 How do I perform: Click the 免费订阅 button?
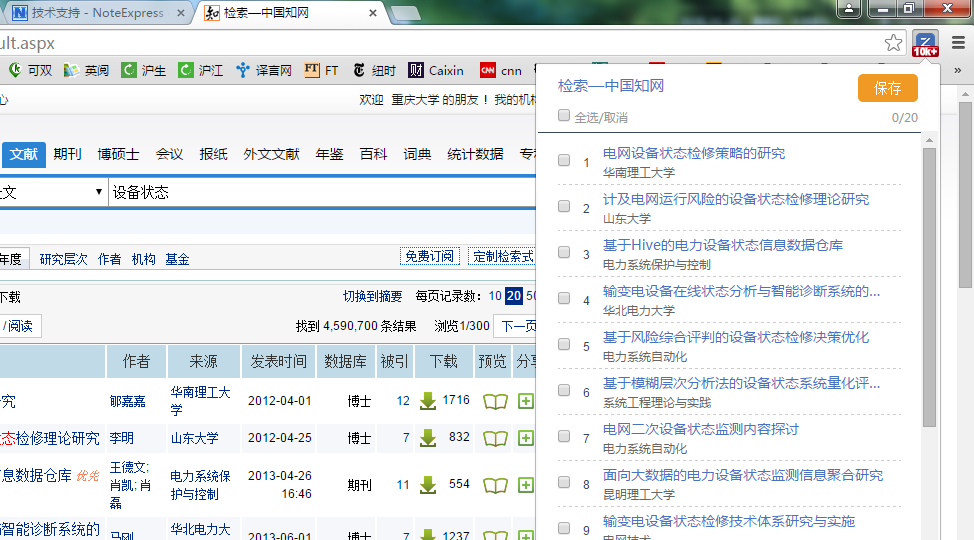[x=429, y=256]
